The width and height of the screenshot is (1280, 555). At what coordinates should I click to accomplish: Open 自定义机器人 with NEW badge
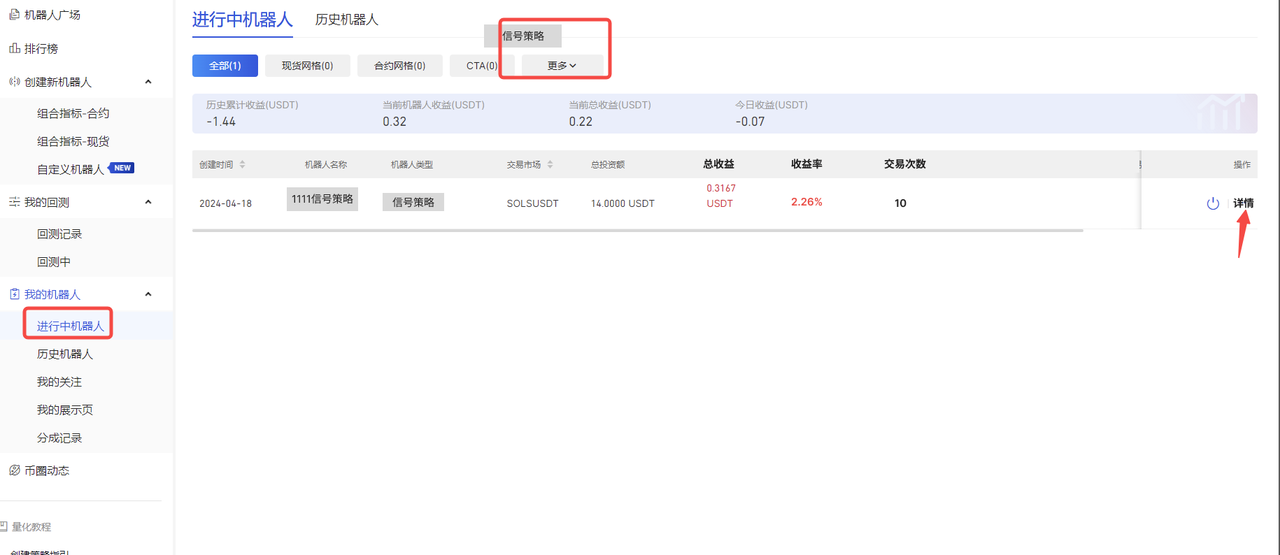tap(70, 169)
